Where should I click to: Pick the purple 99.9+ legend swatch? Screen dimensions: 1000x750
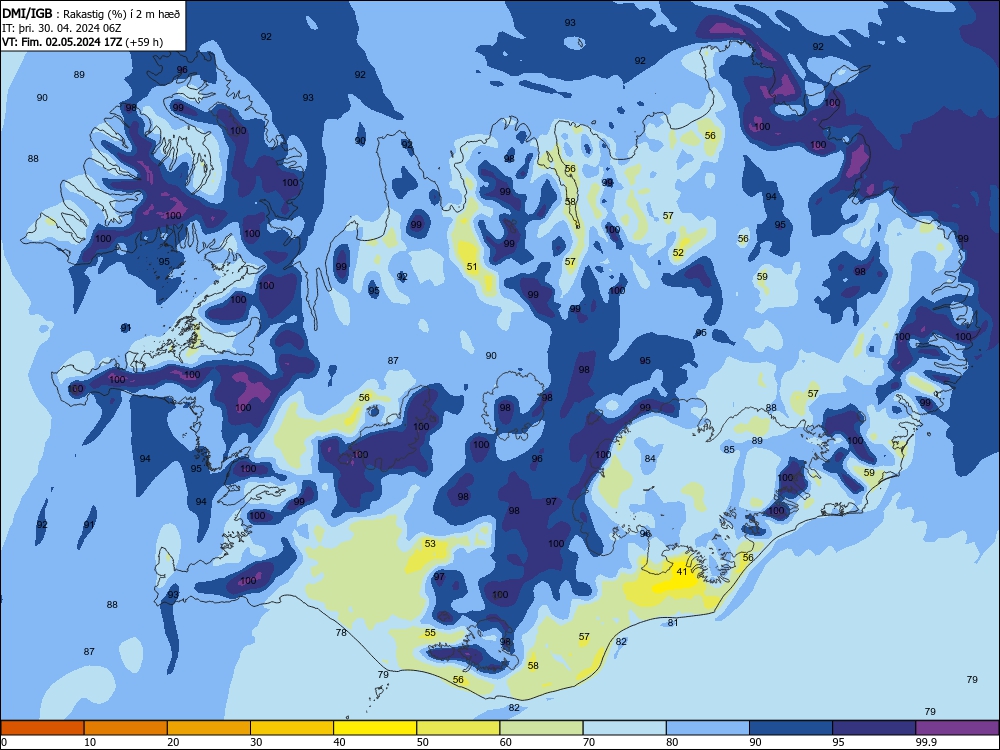957,728
